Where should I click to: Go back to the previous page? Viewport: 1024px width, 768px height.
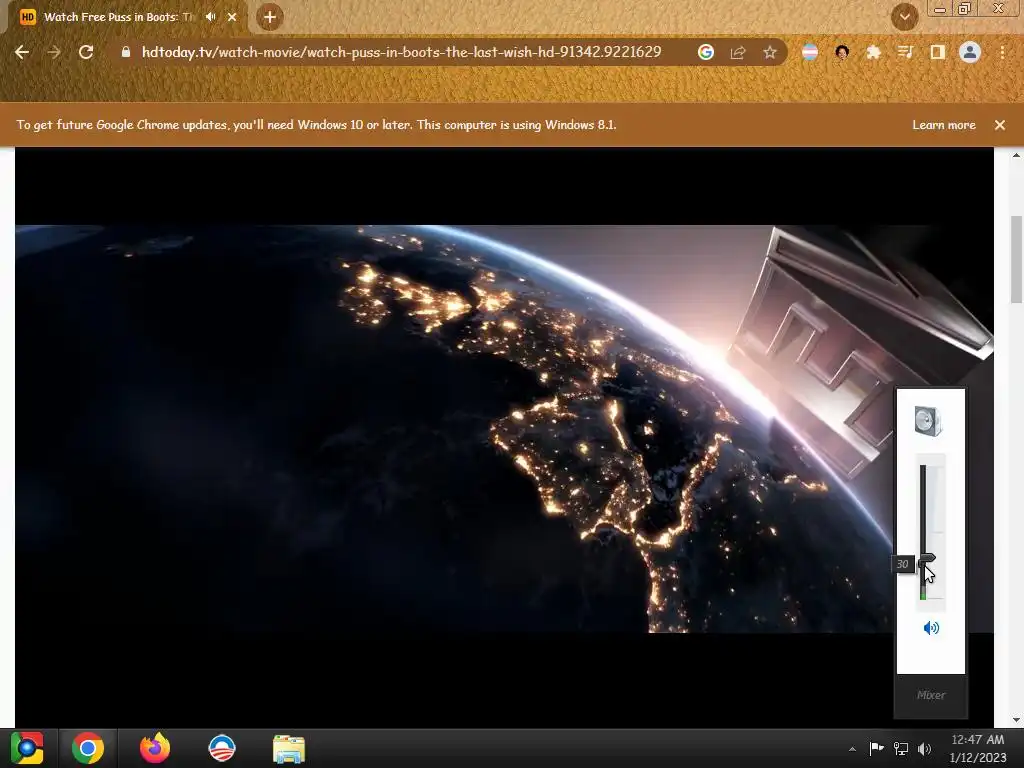point(22,52)
